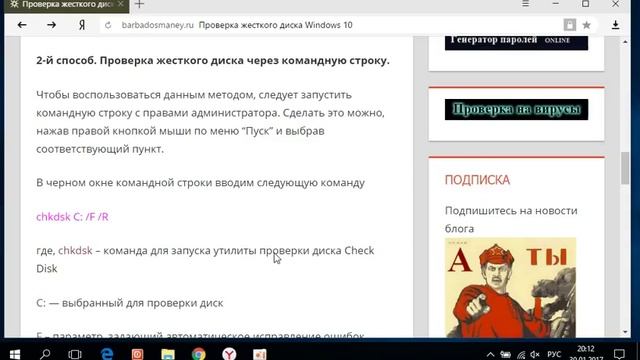The image size is (640, 360).
Task: Open the browser settings hamburger menu
Action: tap(526, 4)
